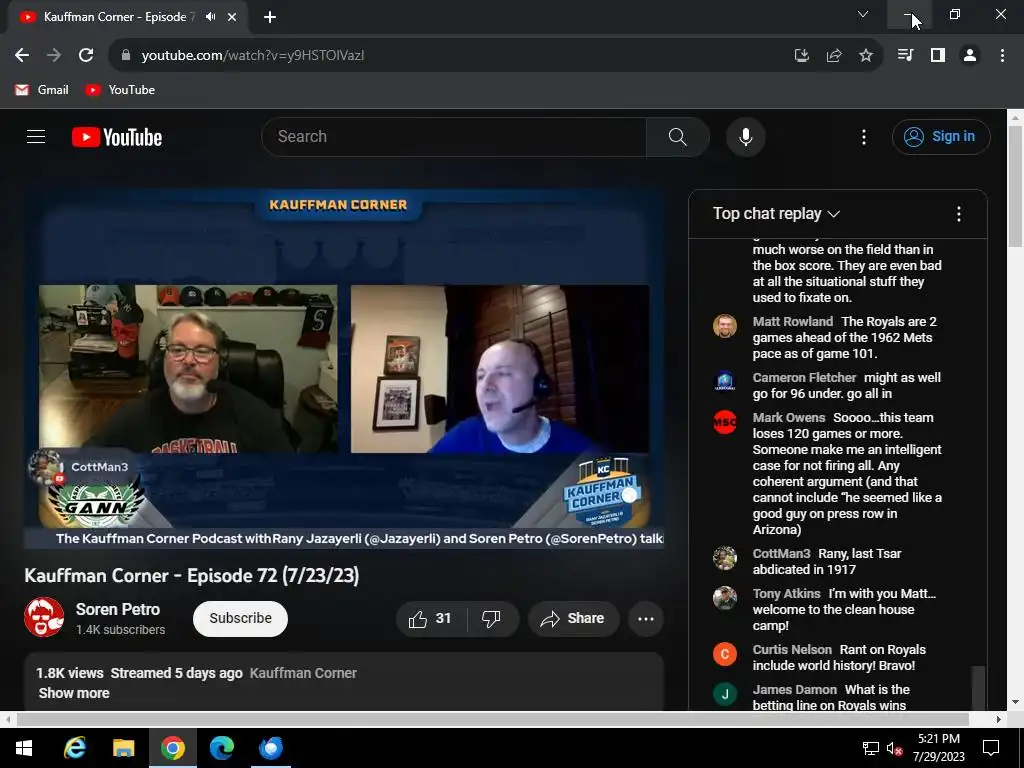
Task: Click muted volume icon in system tray
Action: [895, 748]
